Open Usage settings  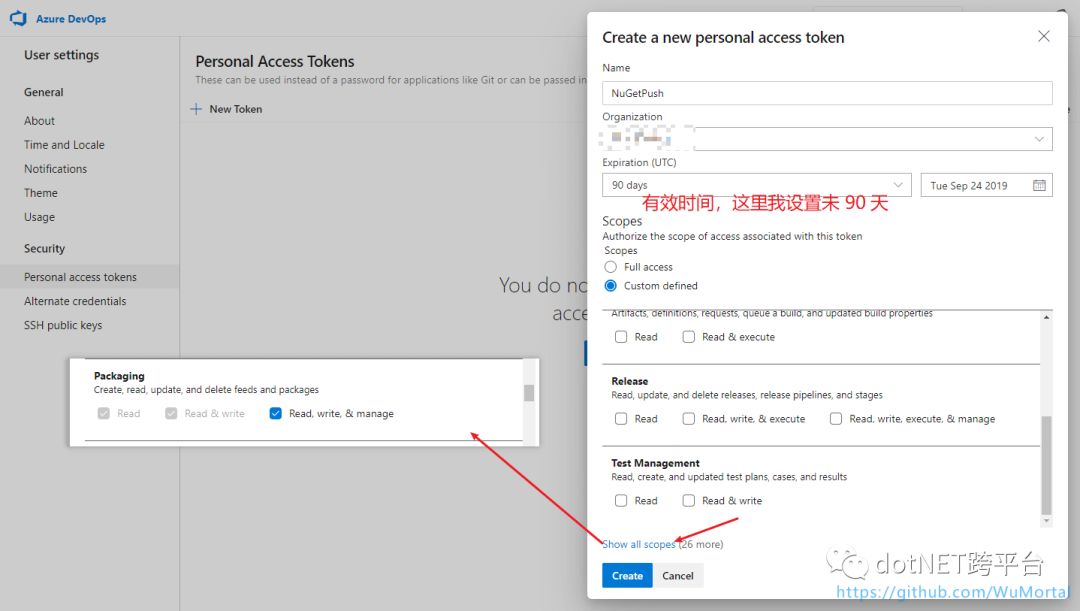coord(39,217)
